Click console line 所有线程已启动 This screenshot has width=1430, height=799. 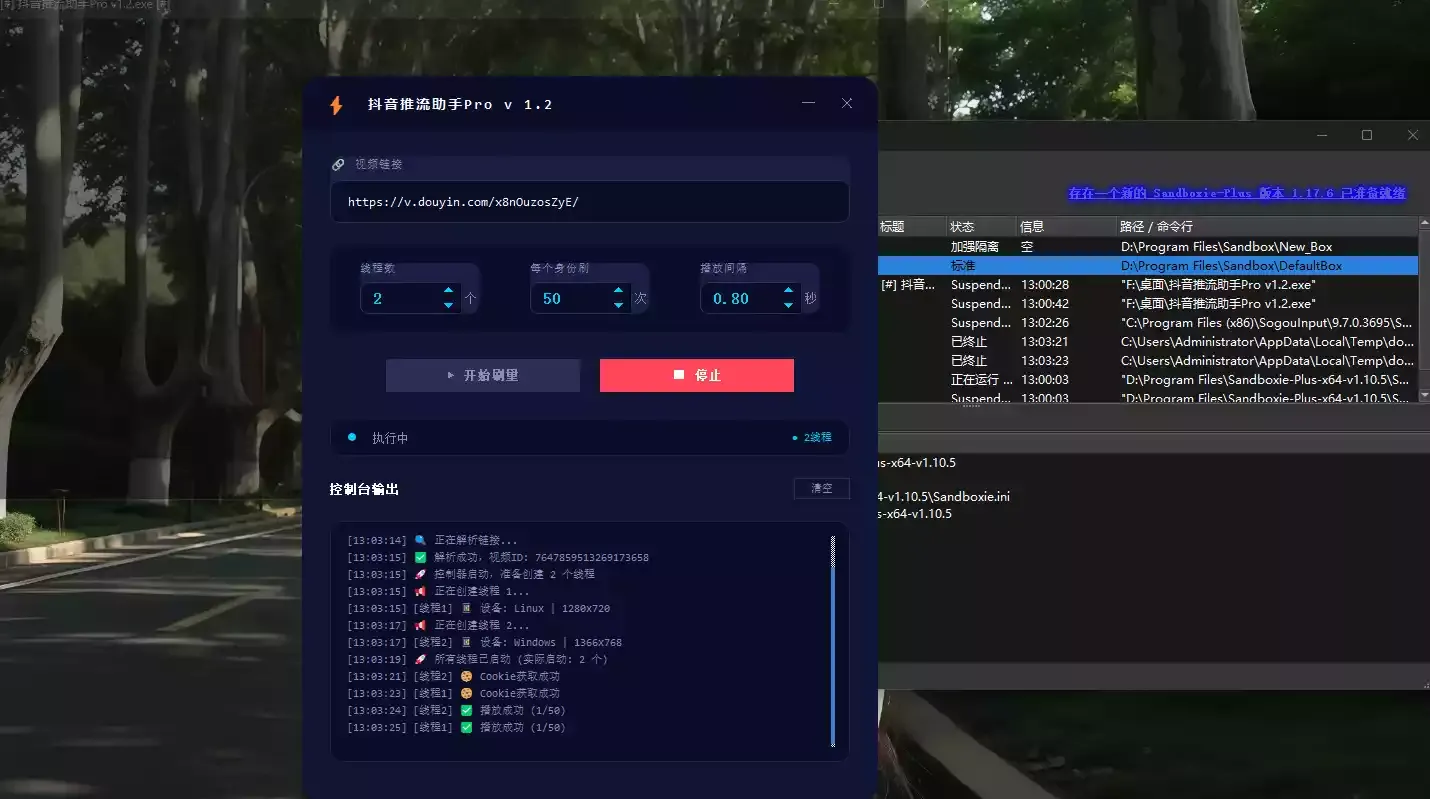coord(477,659)
